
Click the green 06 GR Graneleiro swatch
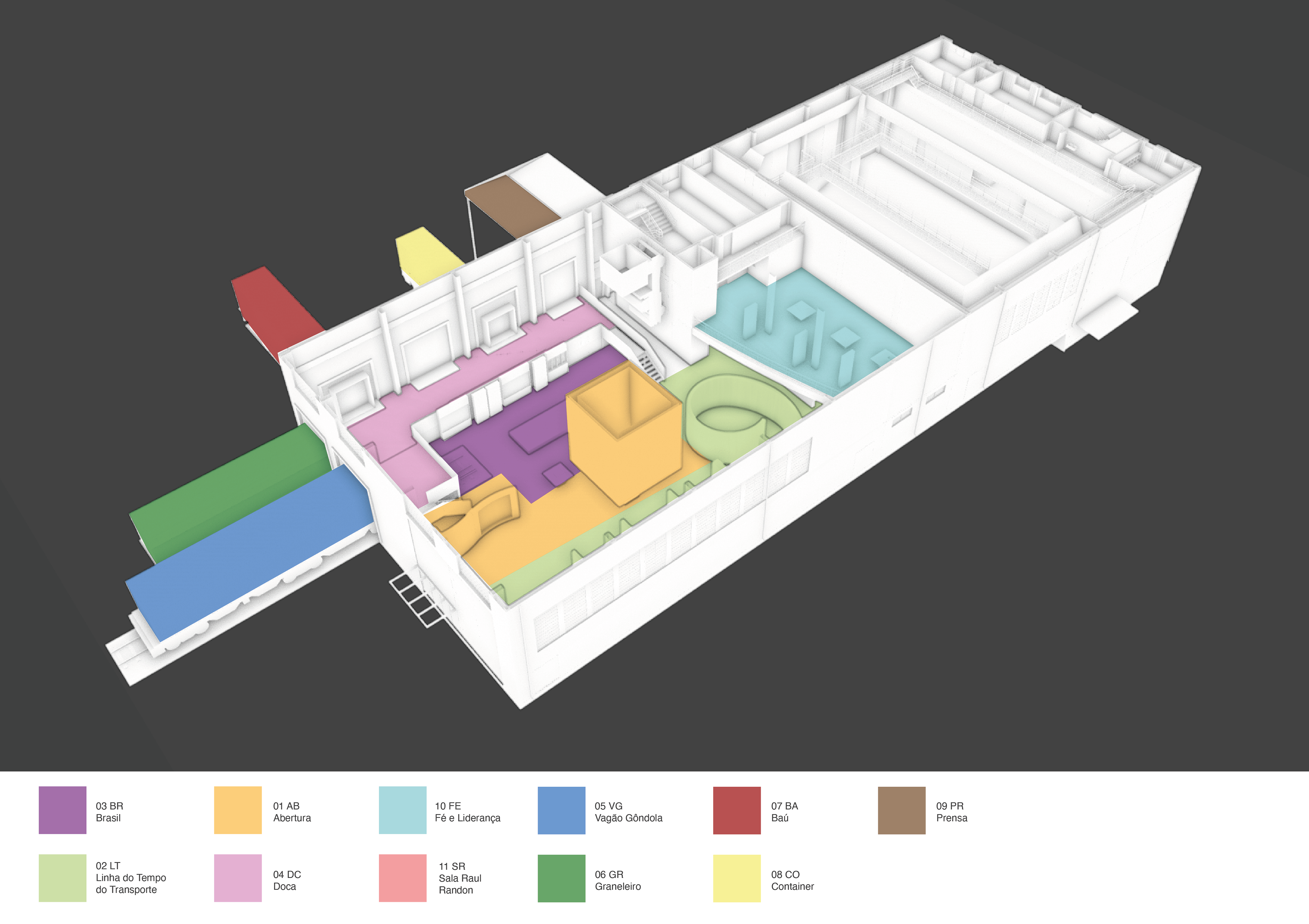tap(561, 878)
